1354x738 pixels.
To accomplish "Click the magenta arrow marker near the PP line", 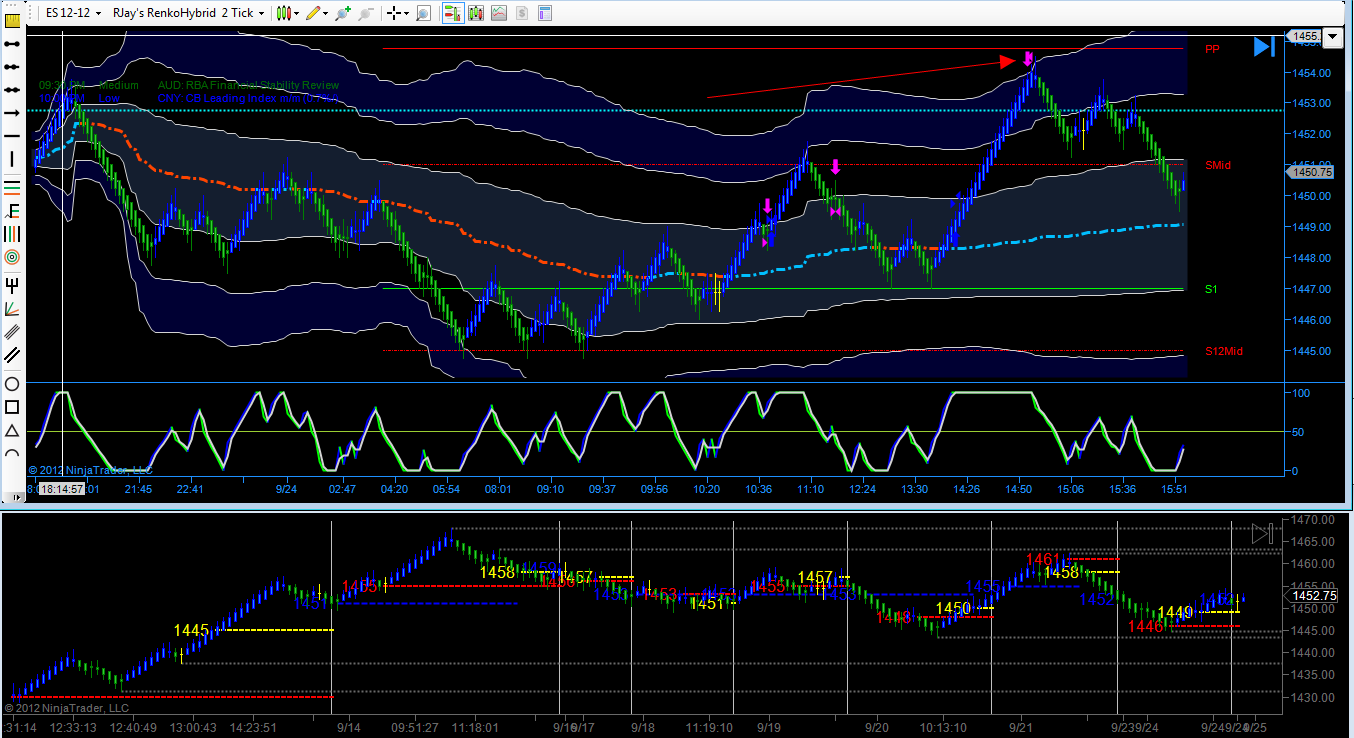I will 1027,59.
